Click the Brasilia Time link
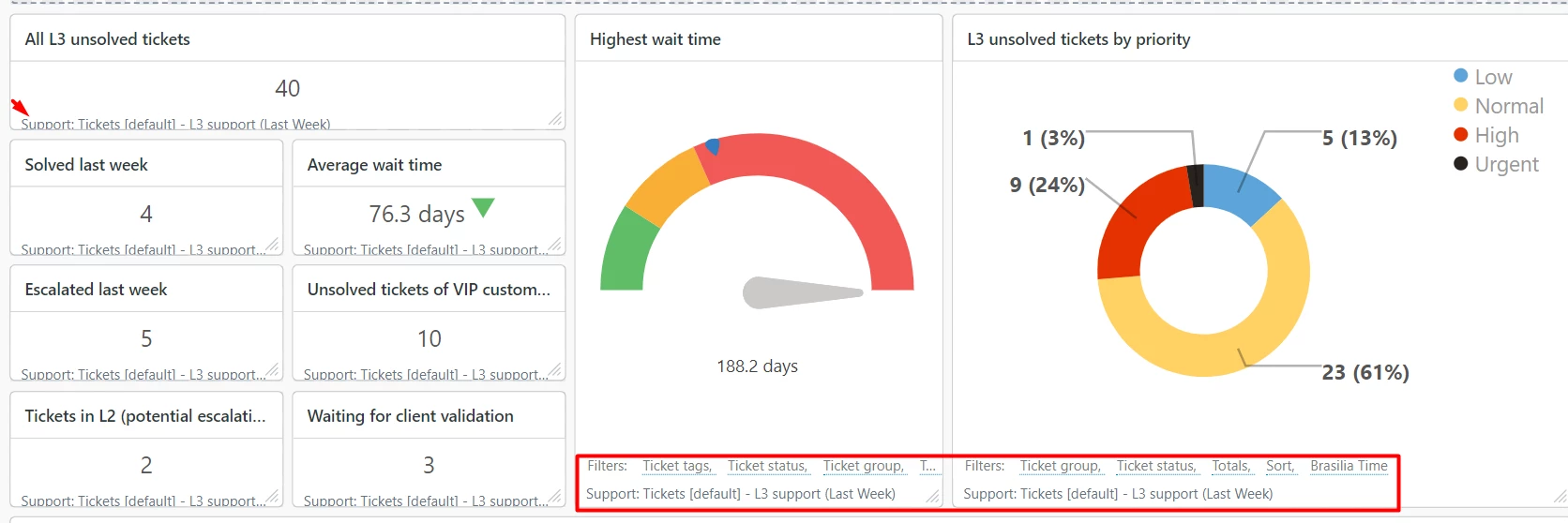 (1349, 466)
